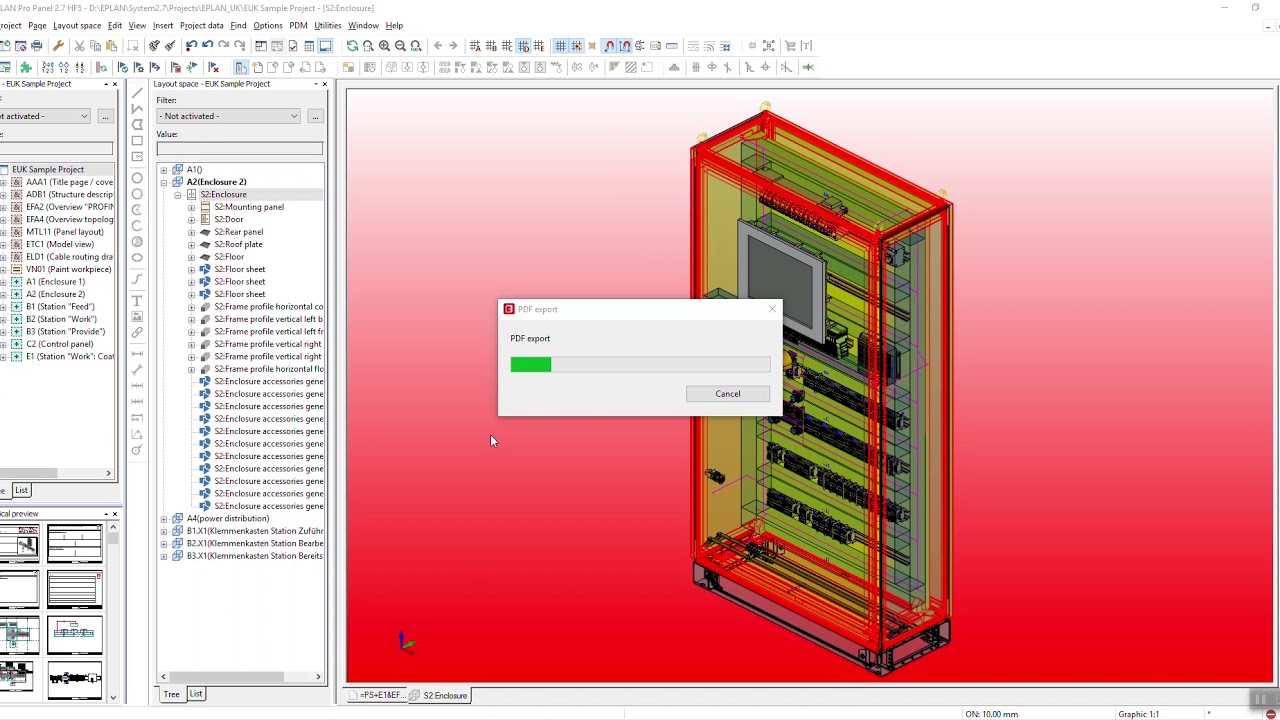Click the Zoom in magnifier icon

click(384, 46)
